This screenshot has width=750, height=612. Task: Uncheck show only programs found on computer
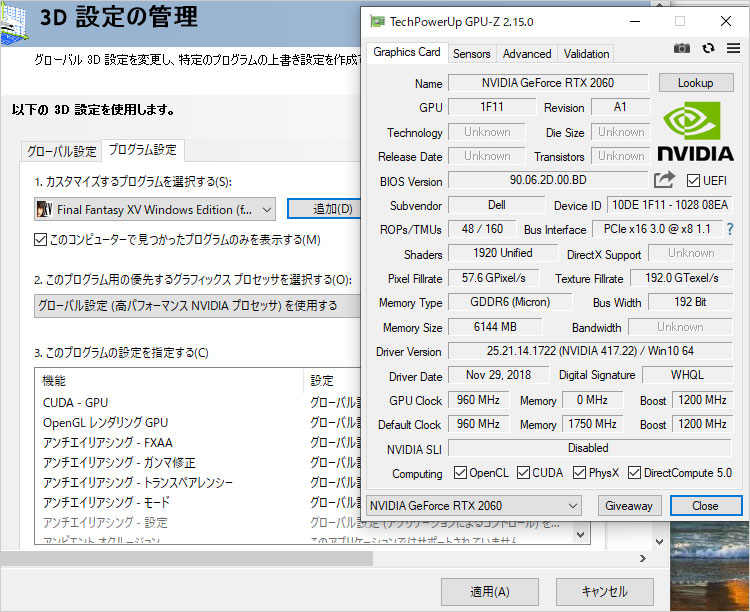40,239
